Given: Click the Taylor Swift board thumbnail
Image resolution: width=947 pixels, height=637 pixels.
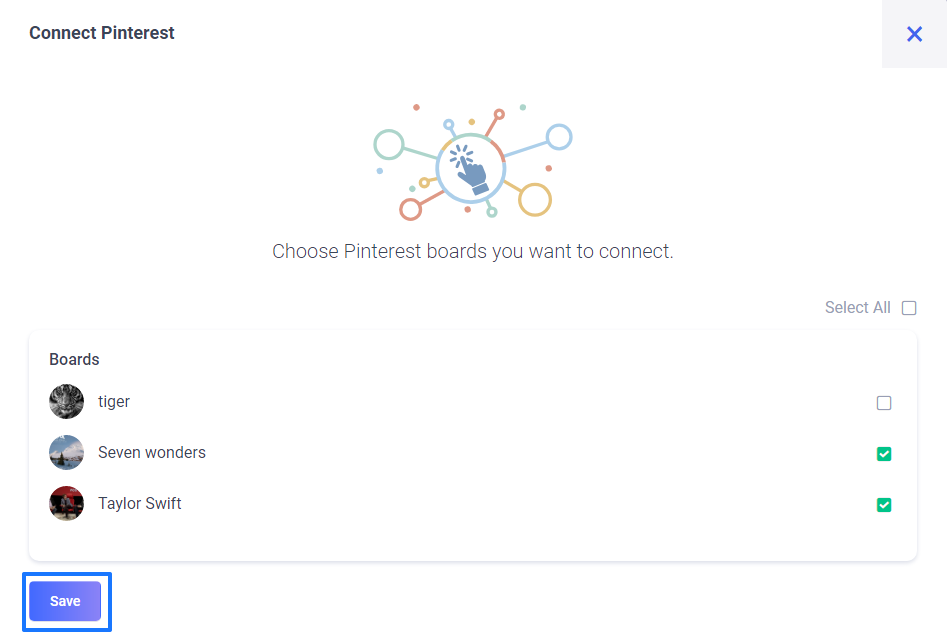Looking at the screenshot, I should point(66,504).
